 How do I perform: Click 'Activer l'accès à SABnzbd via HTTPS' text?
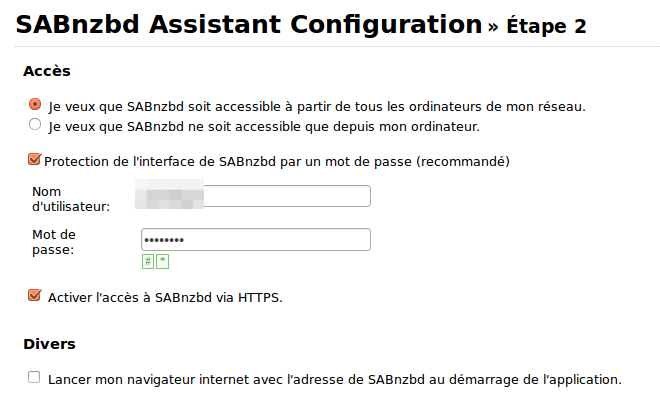[165, 297]
